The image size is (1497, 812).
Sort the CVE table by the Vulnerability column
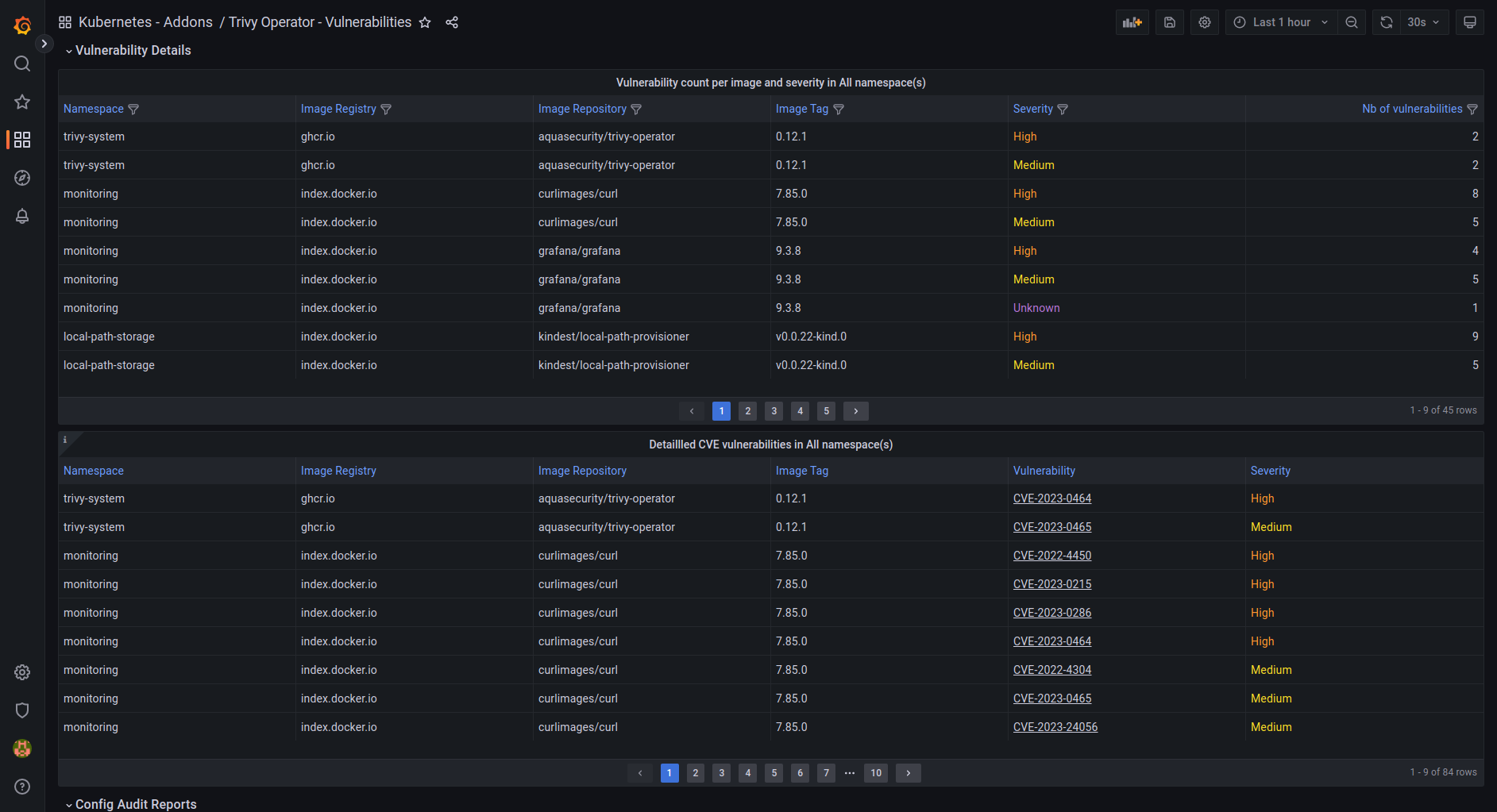[x=1044, y=471]
